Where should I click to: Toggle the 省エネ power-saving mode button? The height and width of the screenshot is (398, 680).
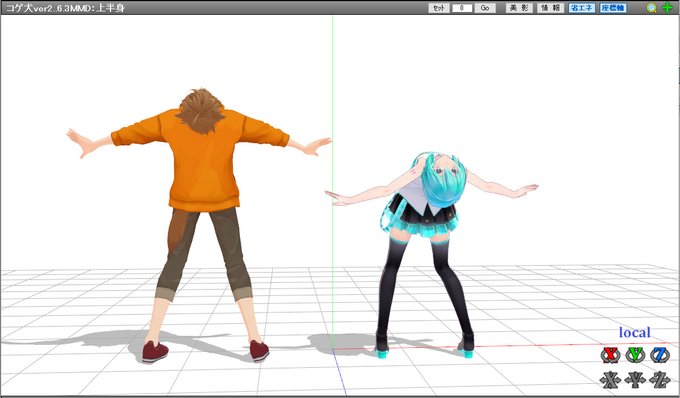(582, 8)
